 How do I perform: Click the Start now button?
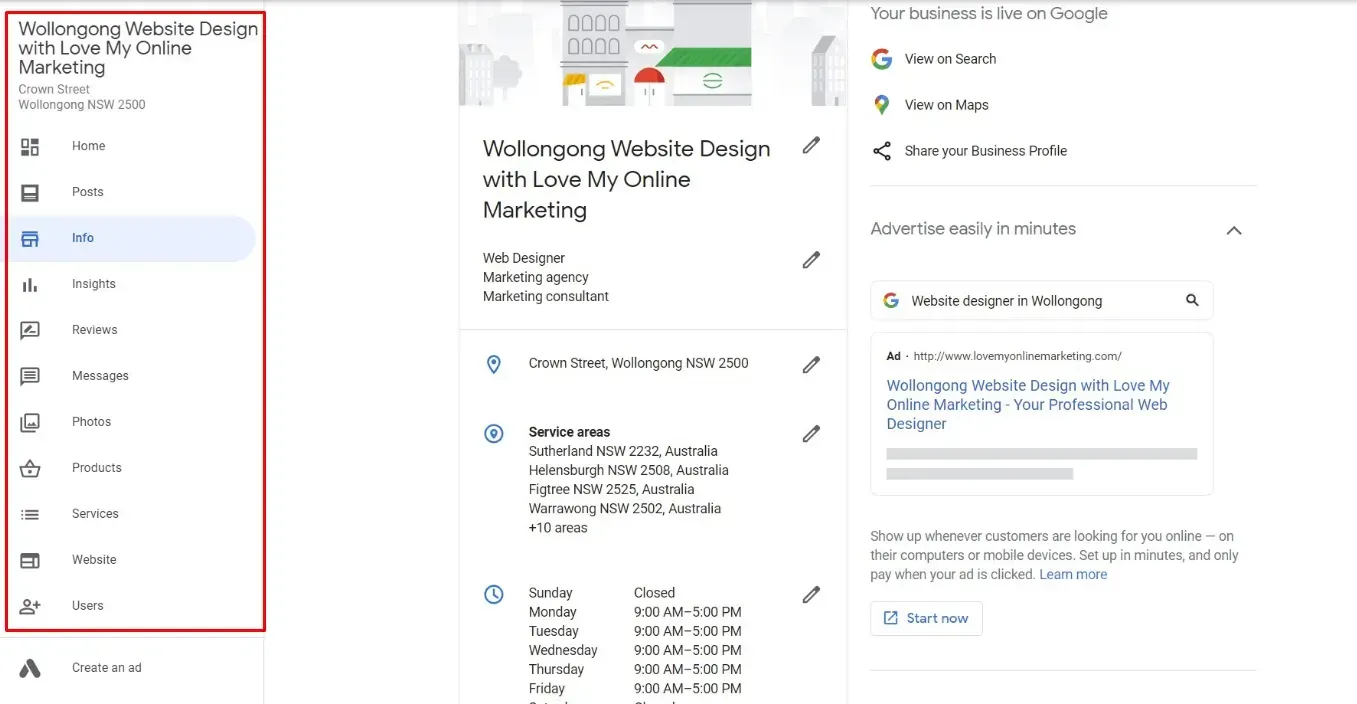(x=926, y=618)
